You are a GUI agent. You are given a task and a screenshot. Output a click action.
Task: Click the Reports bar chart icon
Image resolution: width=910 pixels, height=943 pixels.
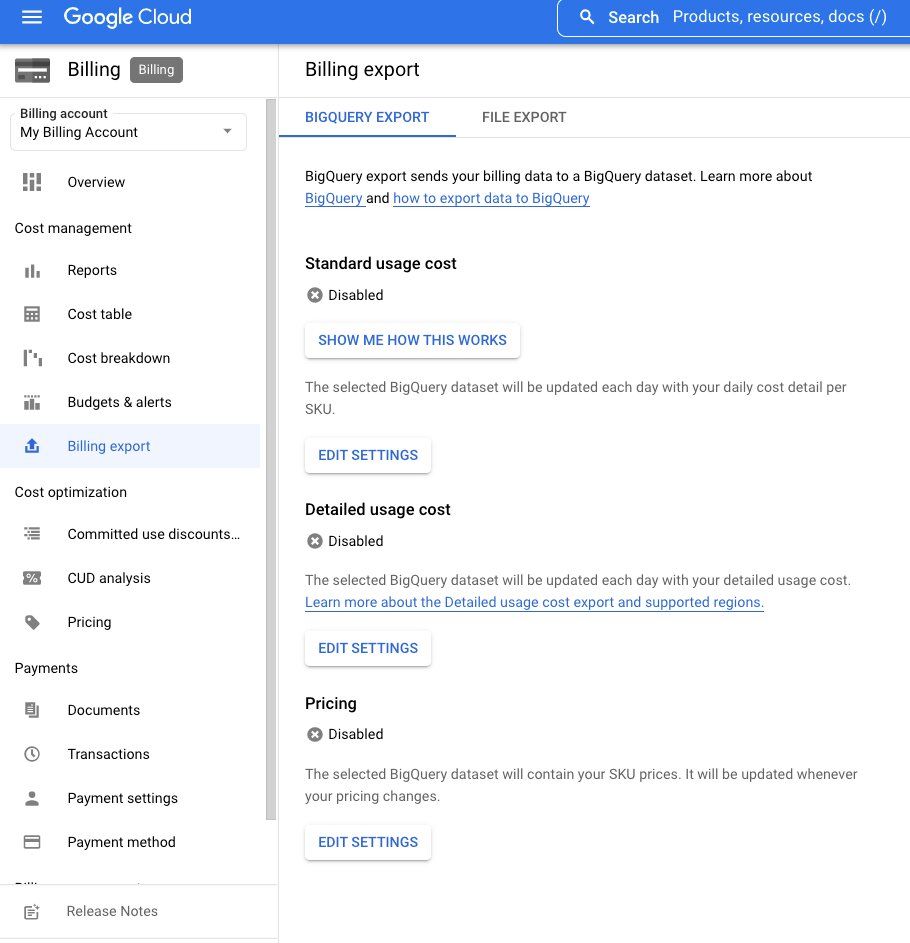point(32,270)
